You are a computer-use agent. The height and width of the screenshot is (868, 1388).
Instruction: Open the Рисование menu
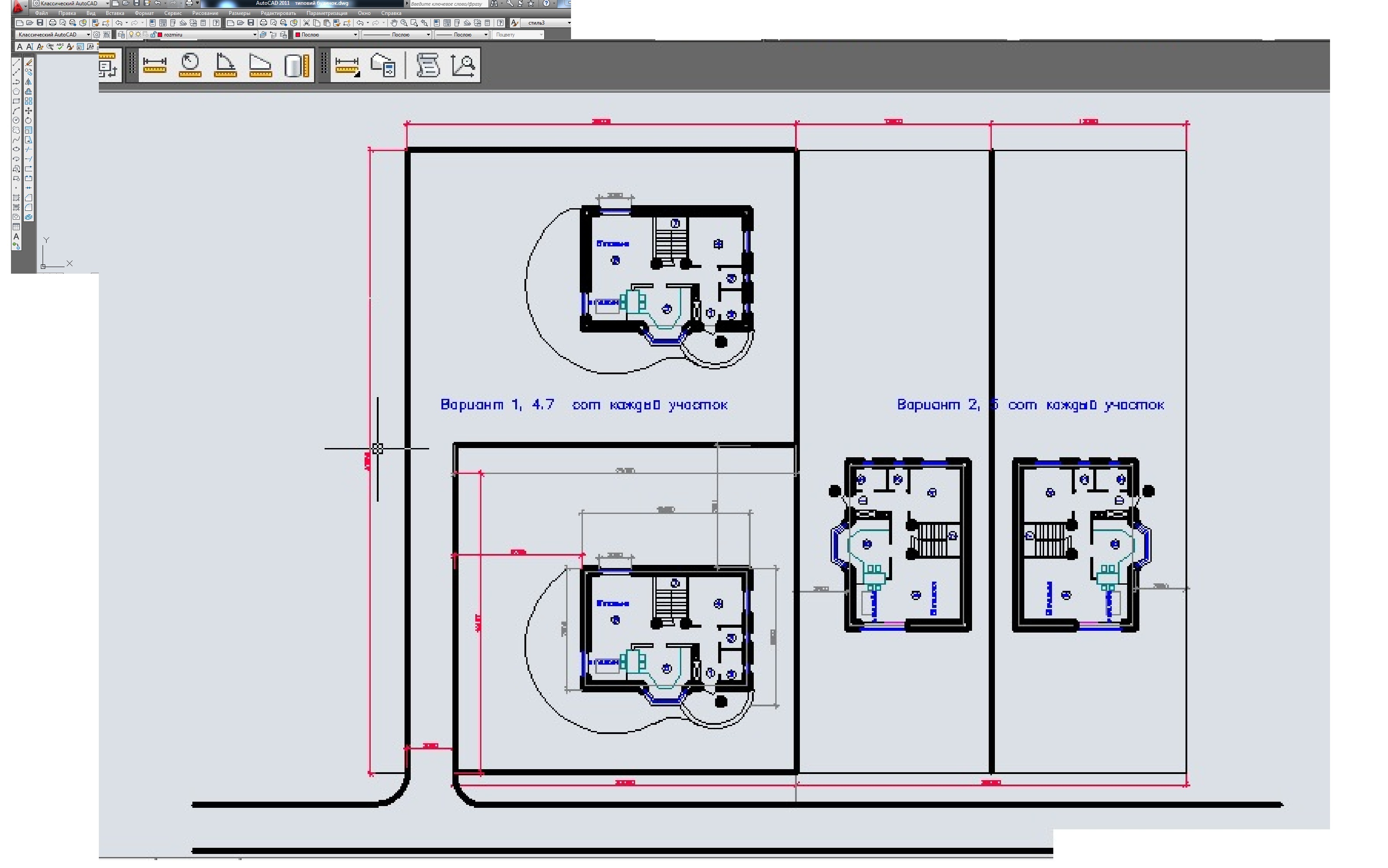click(205, 13)
